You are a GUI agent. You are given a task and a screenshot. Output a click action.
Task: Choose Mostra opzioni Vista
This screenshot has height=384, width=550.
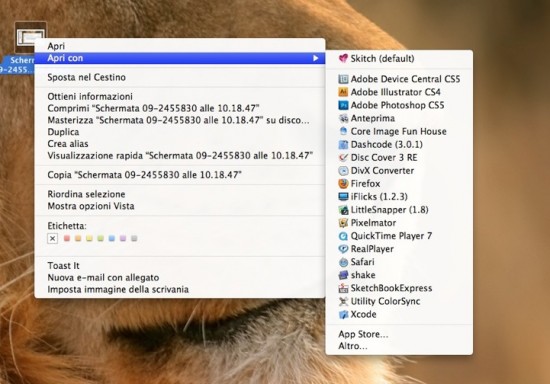point(180,206)
